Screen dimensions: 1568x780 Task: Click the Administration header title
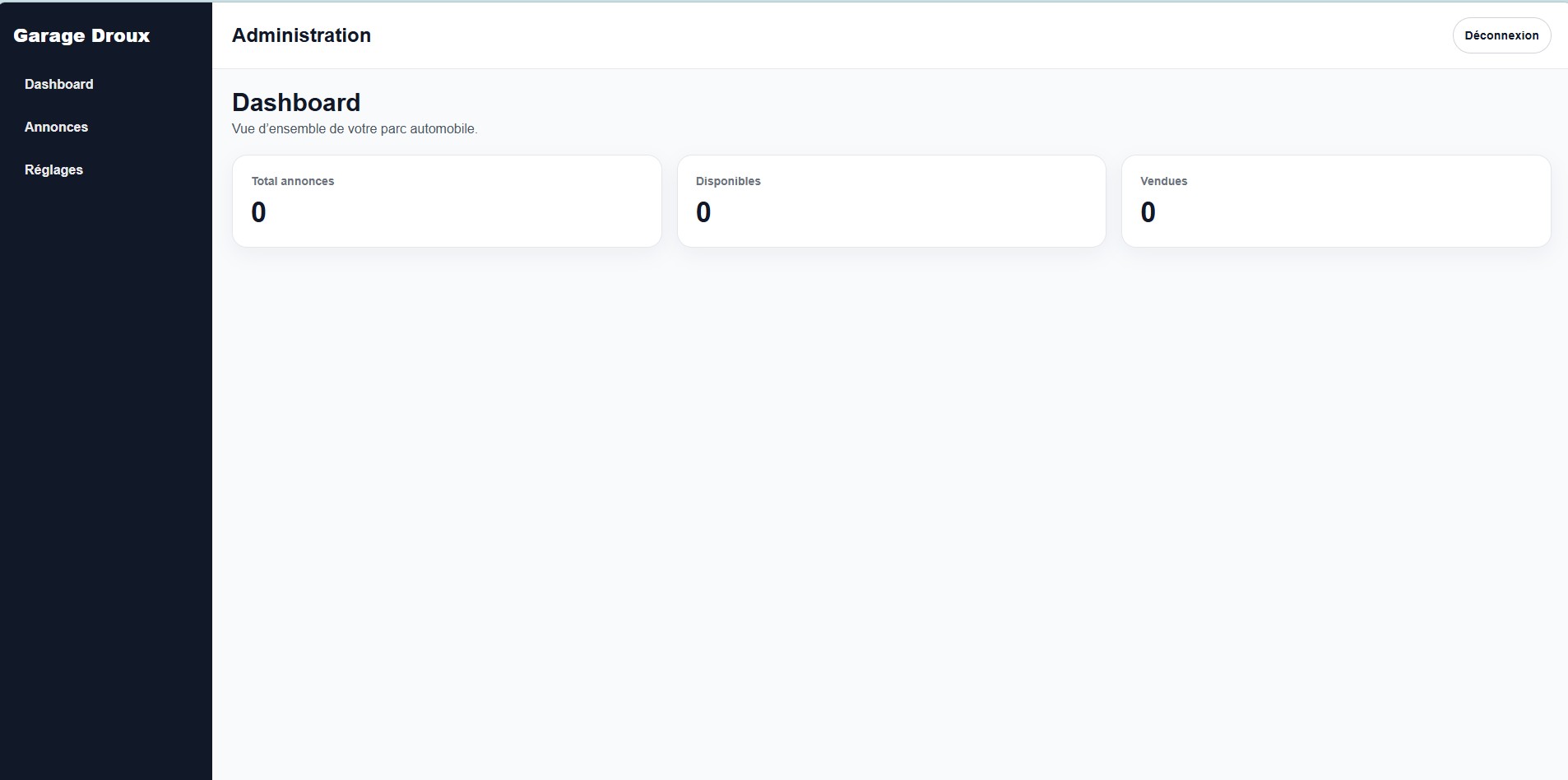[301, 35]
